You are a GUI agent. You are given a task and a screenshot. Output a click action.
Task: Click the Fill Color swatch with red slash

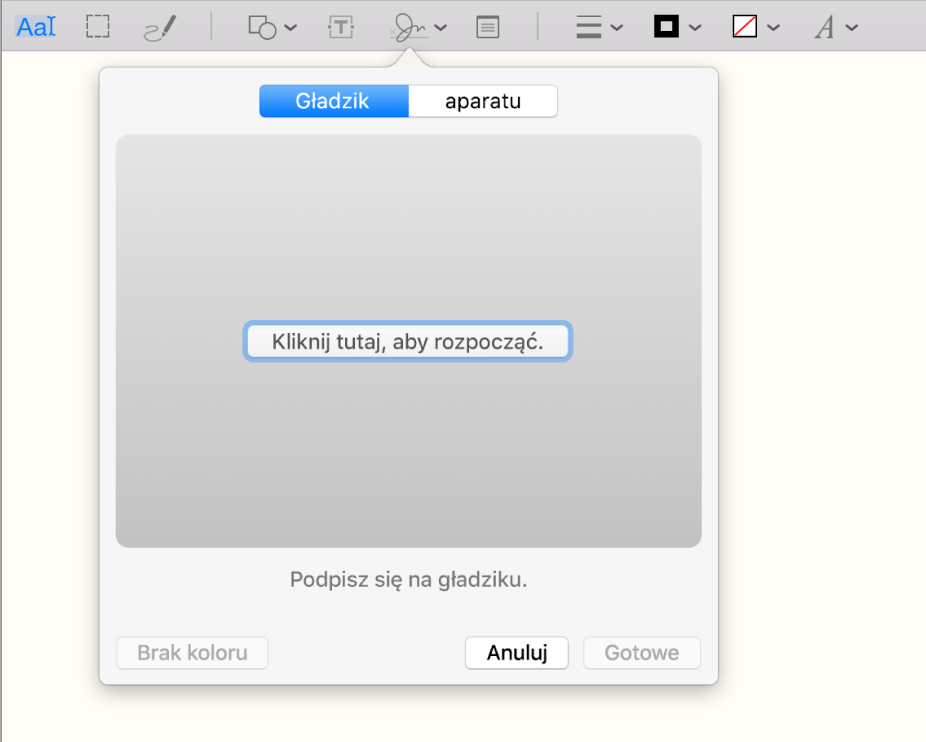pyautogui.click(x=745, y=27)
